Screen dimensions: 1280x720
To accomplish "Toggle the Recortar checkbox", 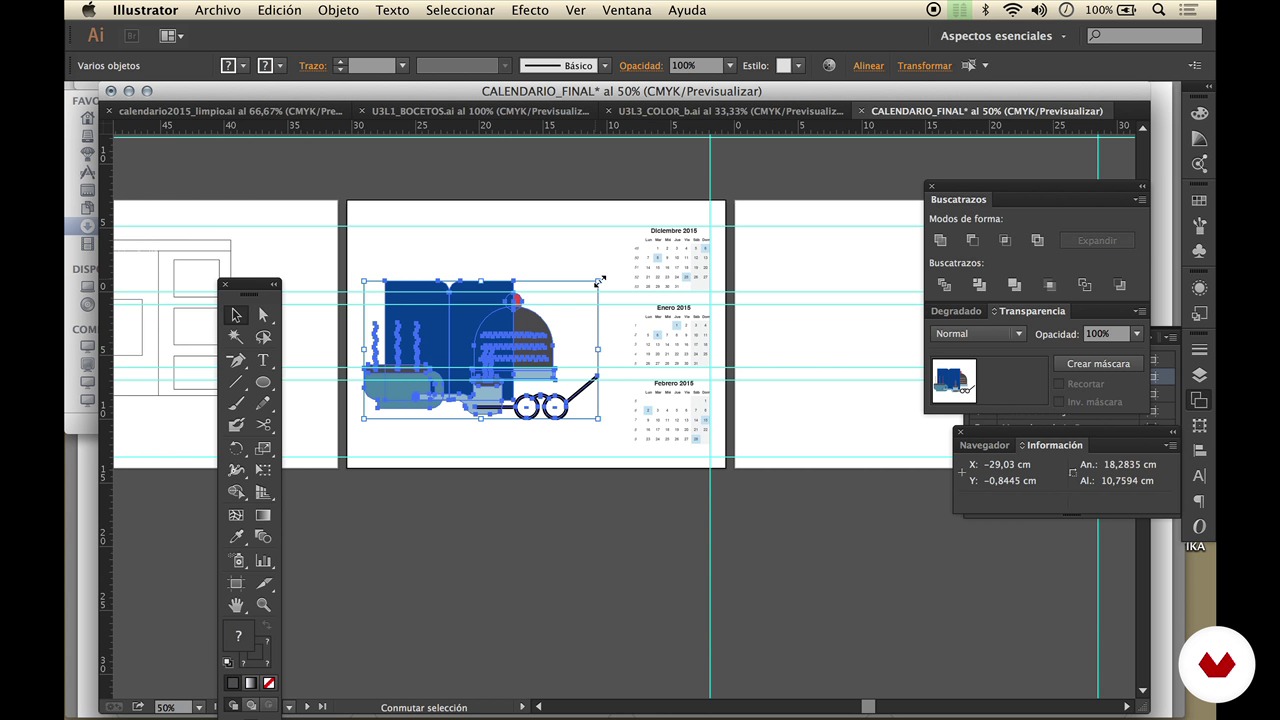I will [1059, 384].
